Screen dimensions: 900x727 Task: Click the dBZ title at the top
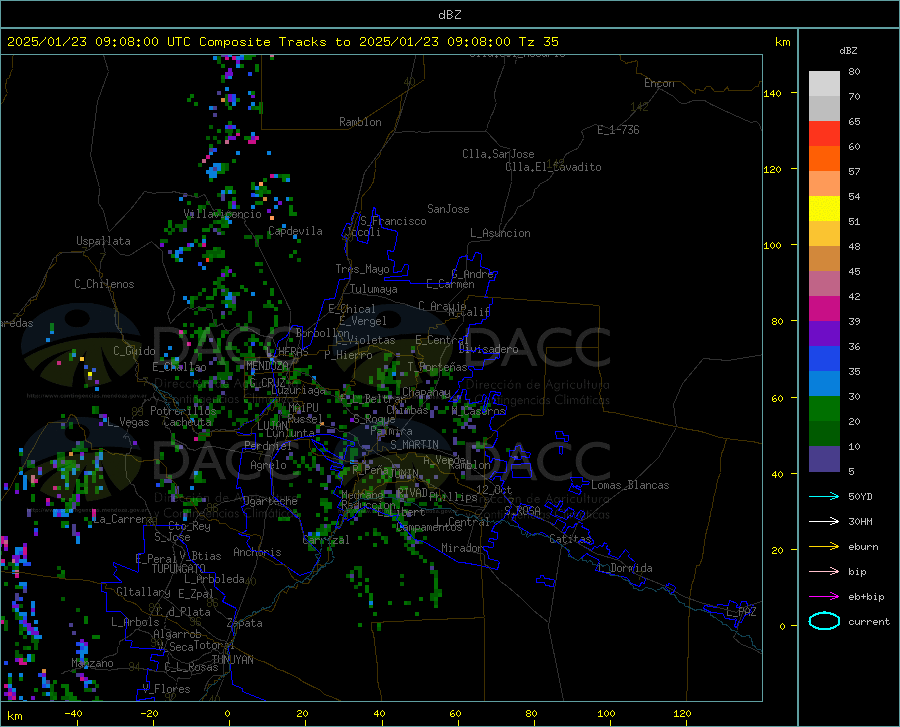point(449,15)
